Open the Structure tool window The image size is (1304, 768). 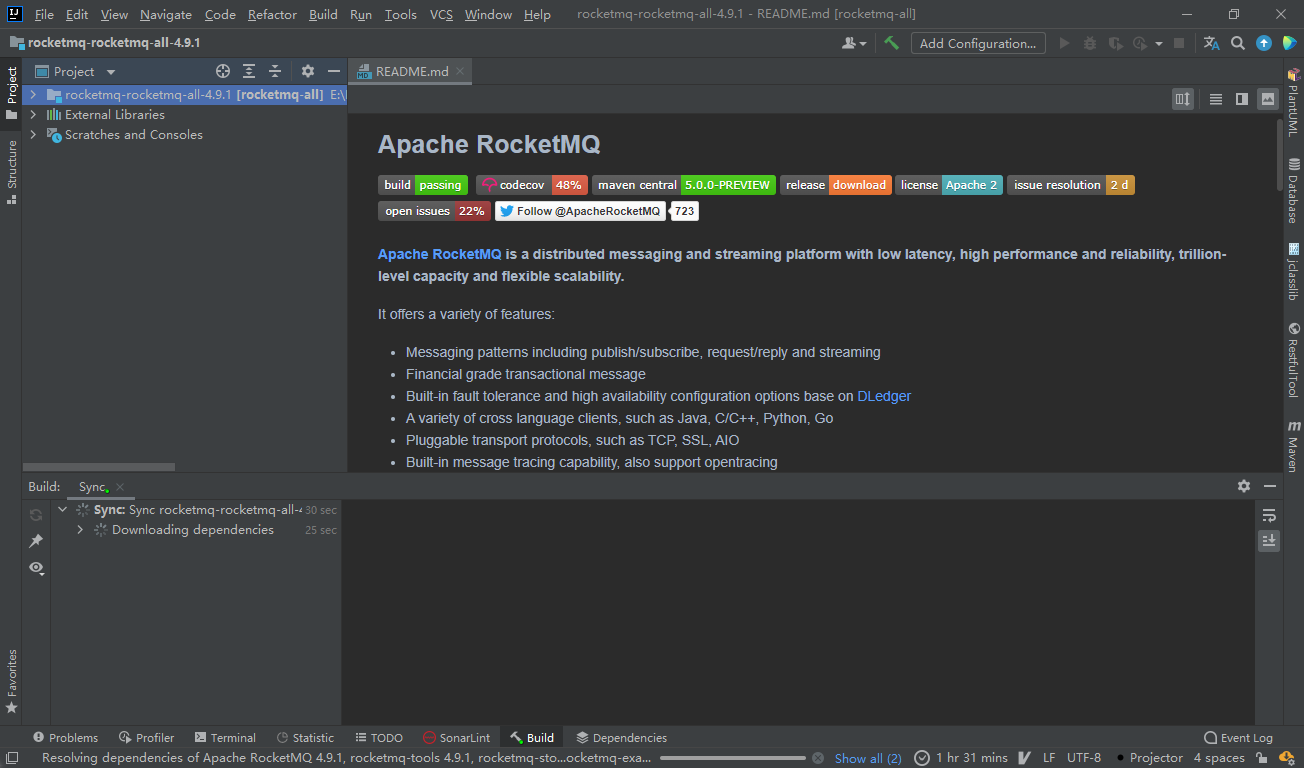(12, 172)
